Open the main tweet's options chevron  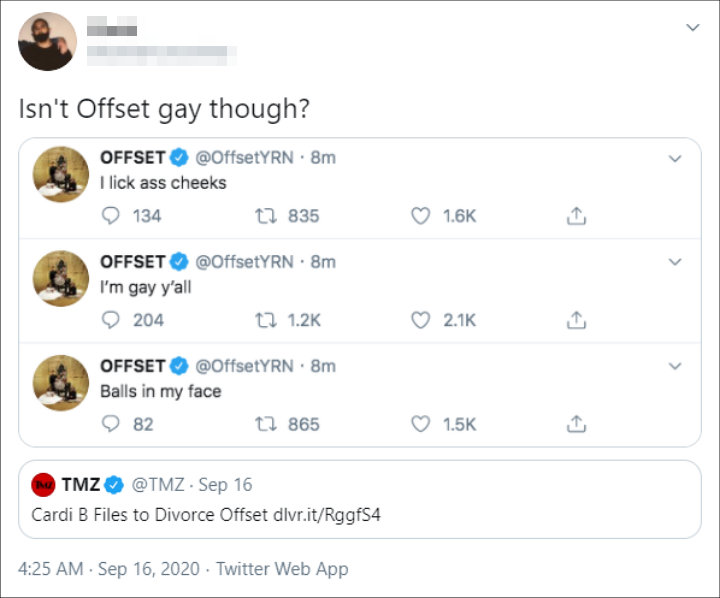click(692, 28)
